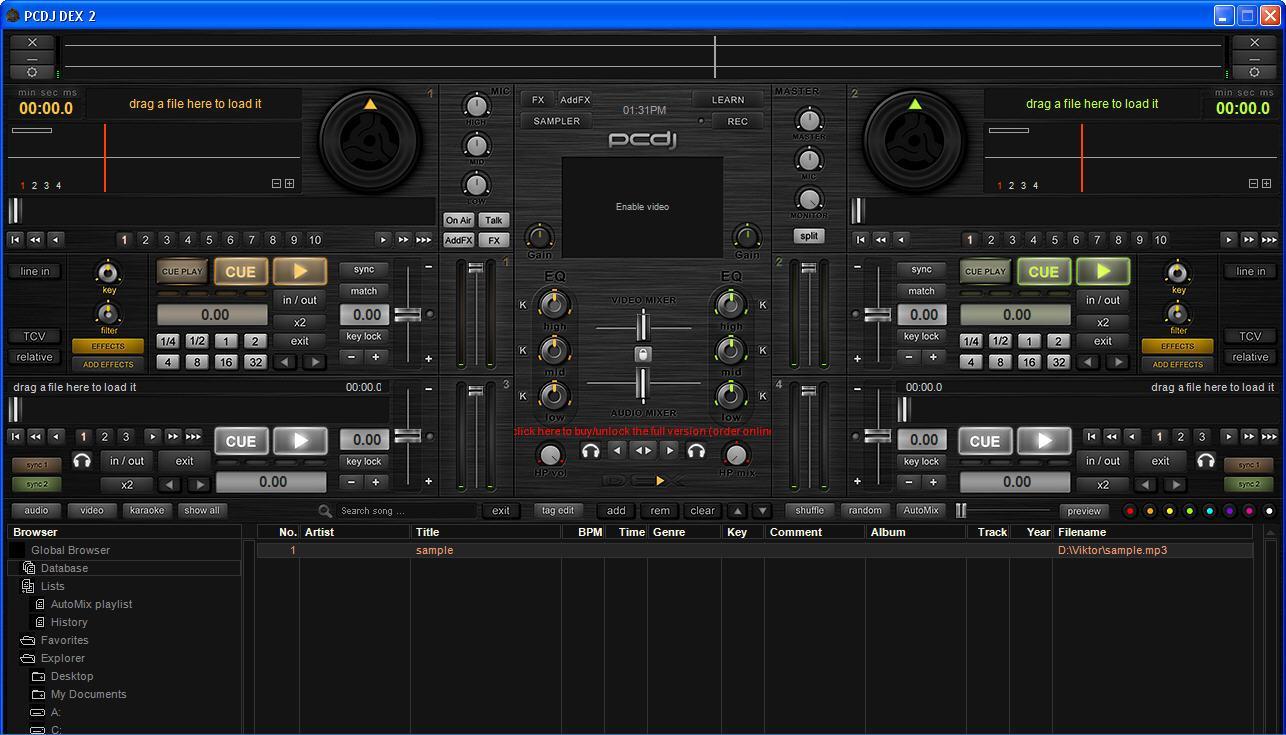Select AutoMix playlist in tree
The width and height of the screenshot is (1286, 735).
click(91, 604)
